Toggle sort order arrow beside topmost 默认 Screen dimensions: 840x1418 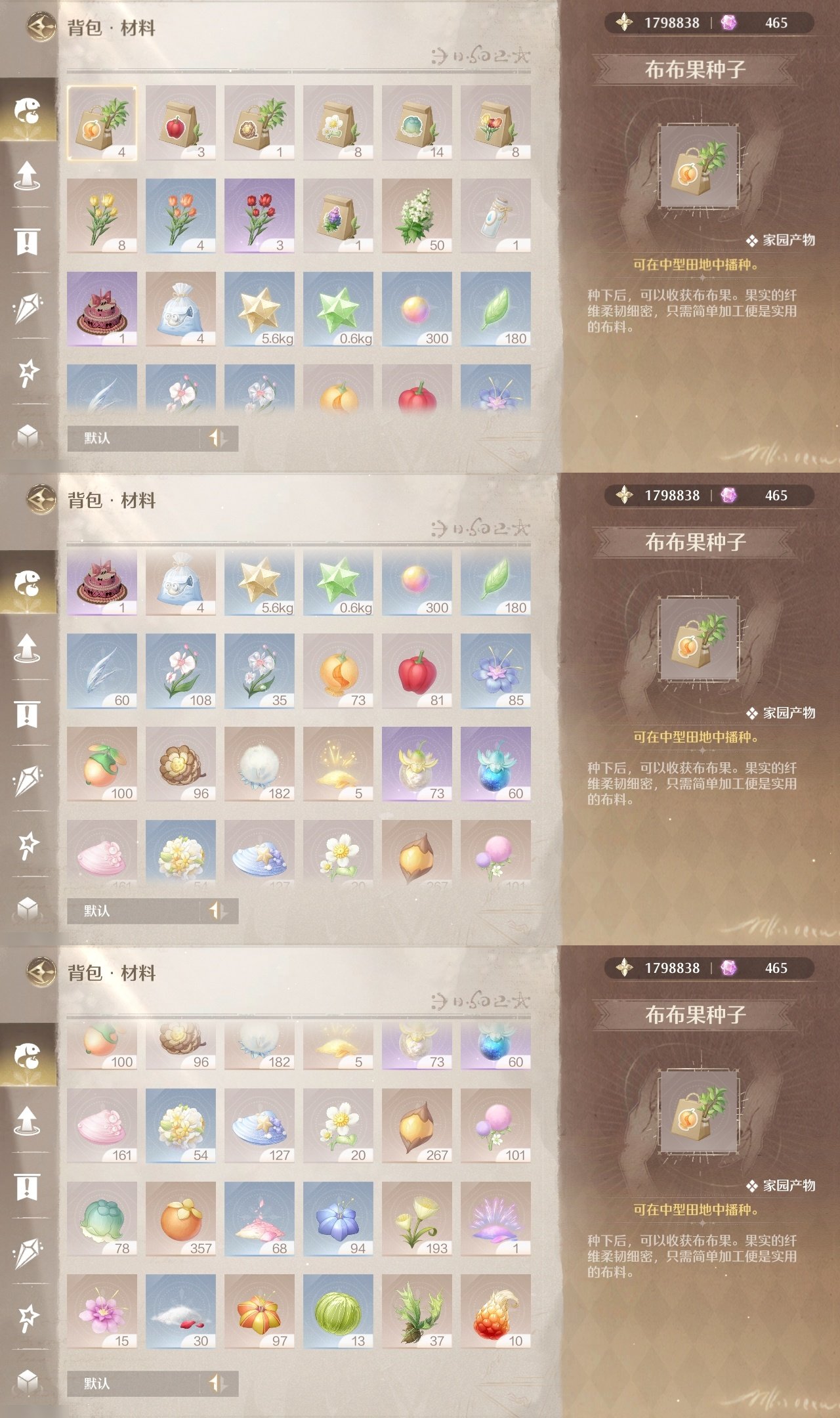[x=219, y=439]
